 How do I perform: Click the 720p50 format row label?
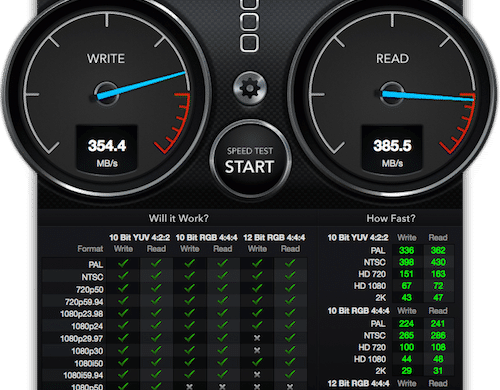89,290
